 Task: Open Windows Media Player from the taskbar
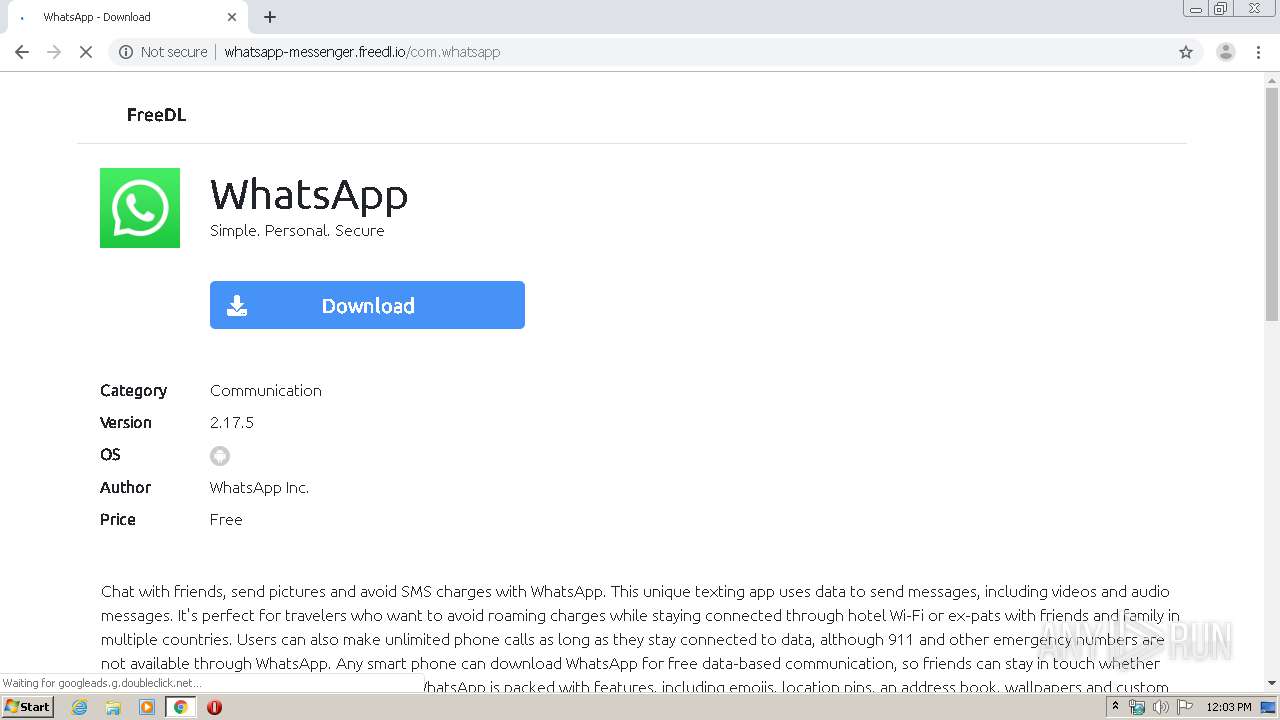pyautogui.click(x=147, y=707)
